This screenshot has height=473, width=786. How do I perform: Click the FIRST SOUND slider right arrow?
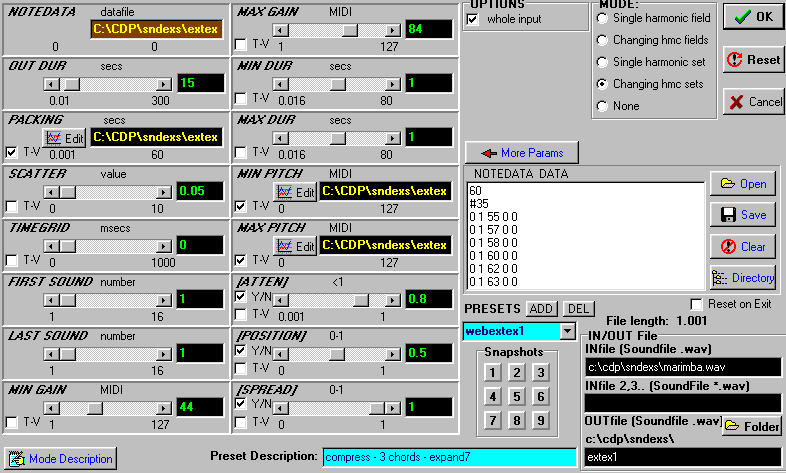pyautogui.click(x=163, y=301)
